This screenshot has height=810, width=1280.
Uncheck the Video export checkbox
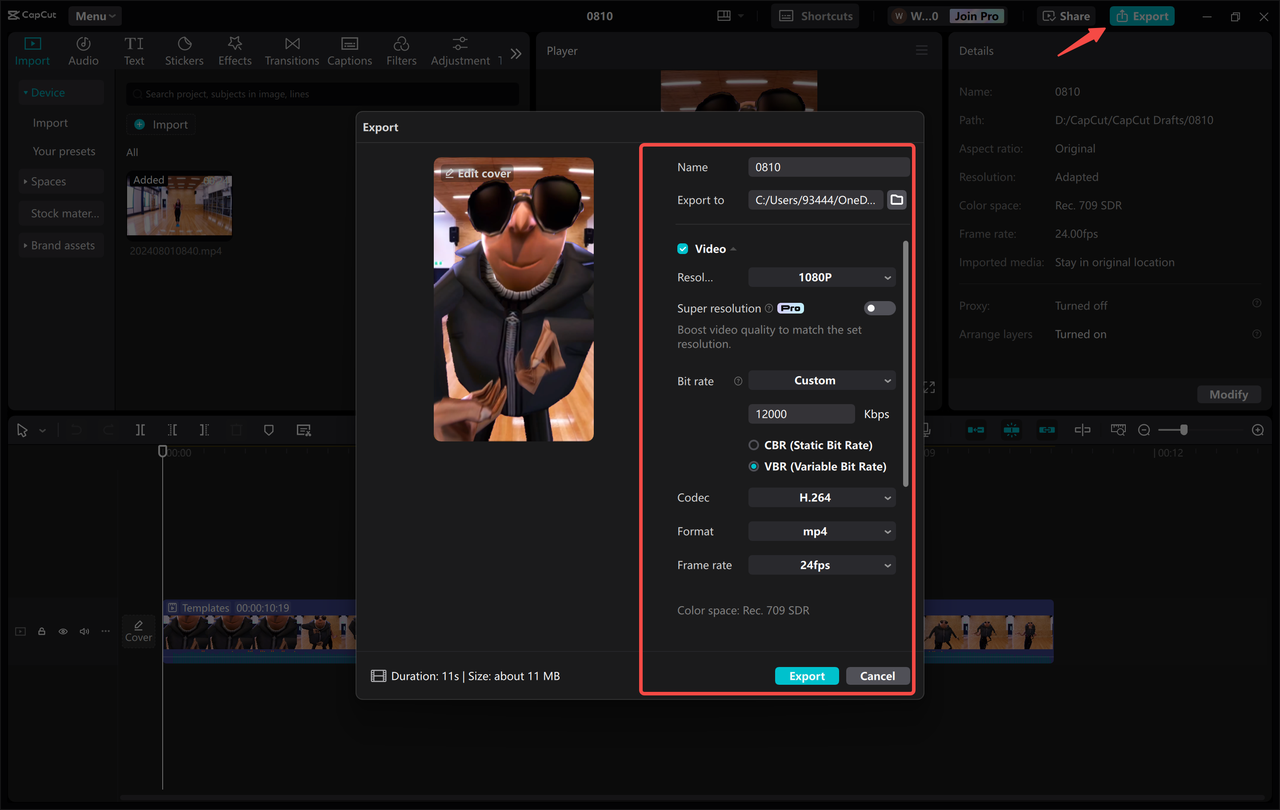pos(682,248)
